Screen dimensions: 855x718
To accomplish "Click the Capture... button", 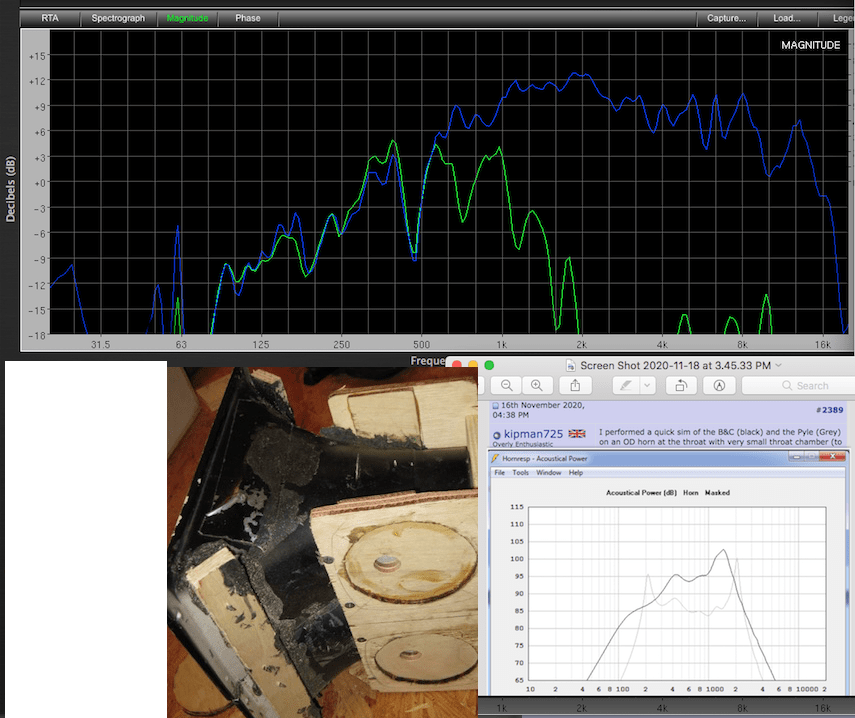I will [726, 18].
